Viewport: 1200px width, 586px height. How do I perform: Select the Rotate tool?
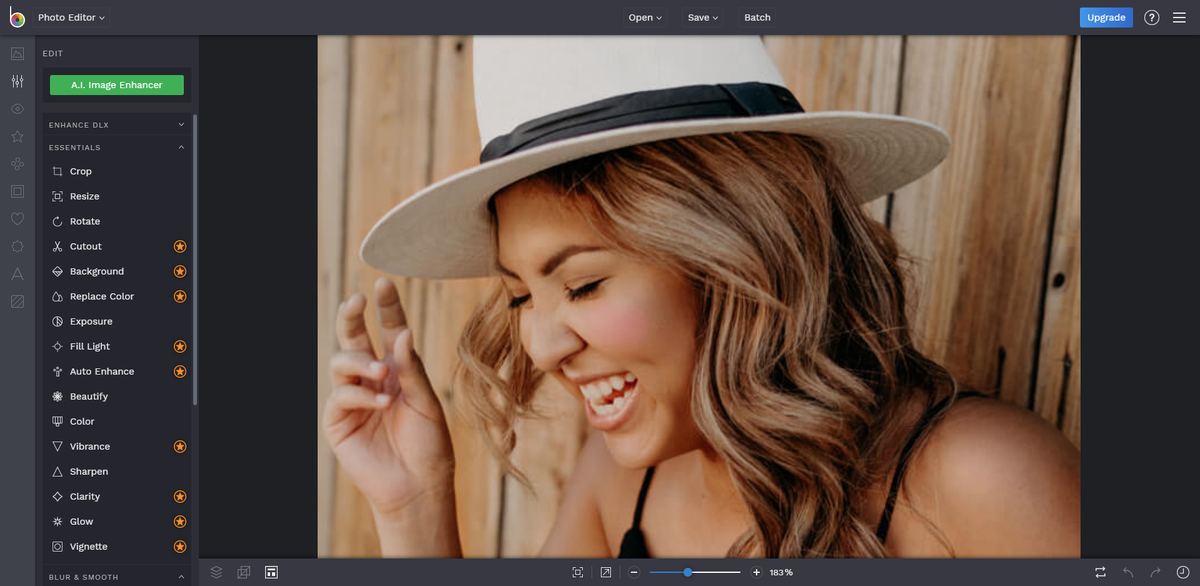117,221
